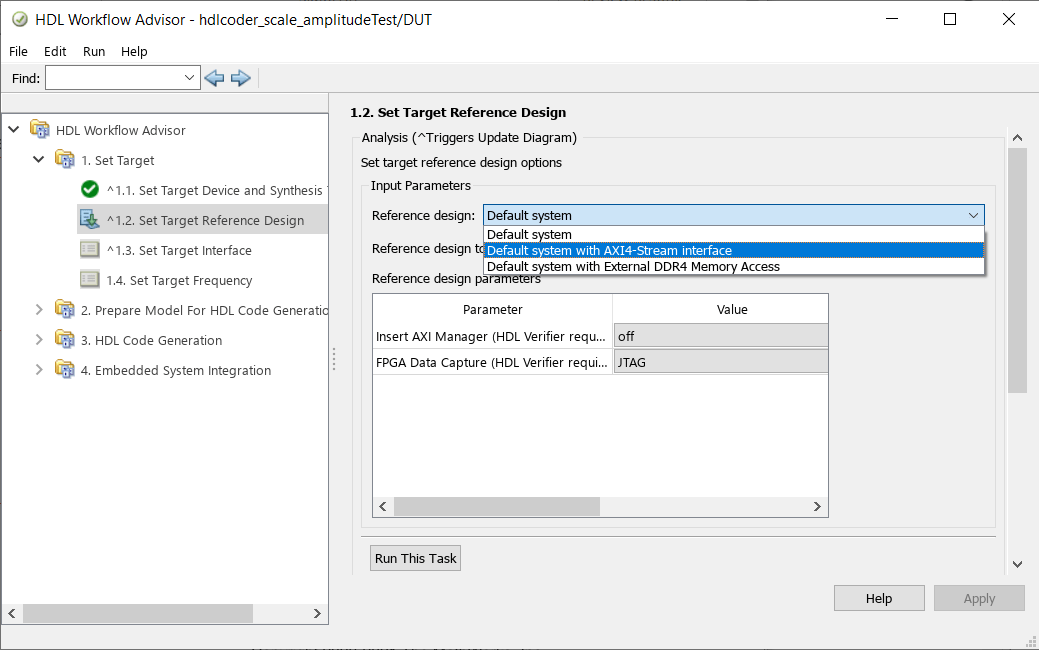Screen dimensions: 1039x650
Task: Open the Run menu
Action: [x=94, y=51]
